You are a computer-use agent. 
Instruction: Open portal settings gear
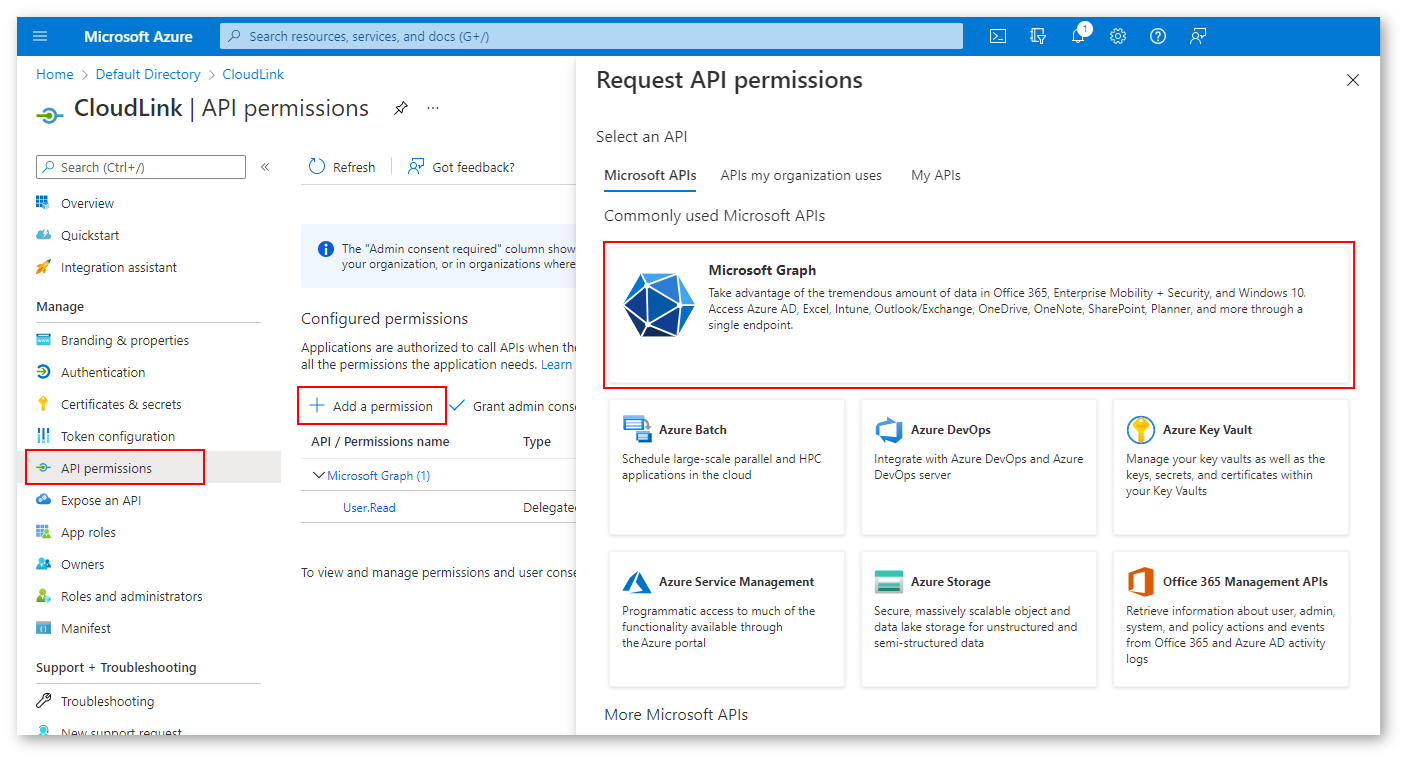1118,36
